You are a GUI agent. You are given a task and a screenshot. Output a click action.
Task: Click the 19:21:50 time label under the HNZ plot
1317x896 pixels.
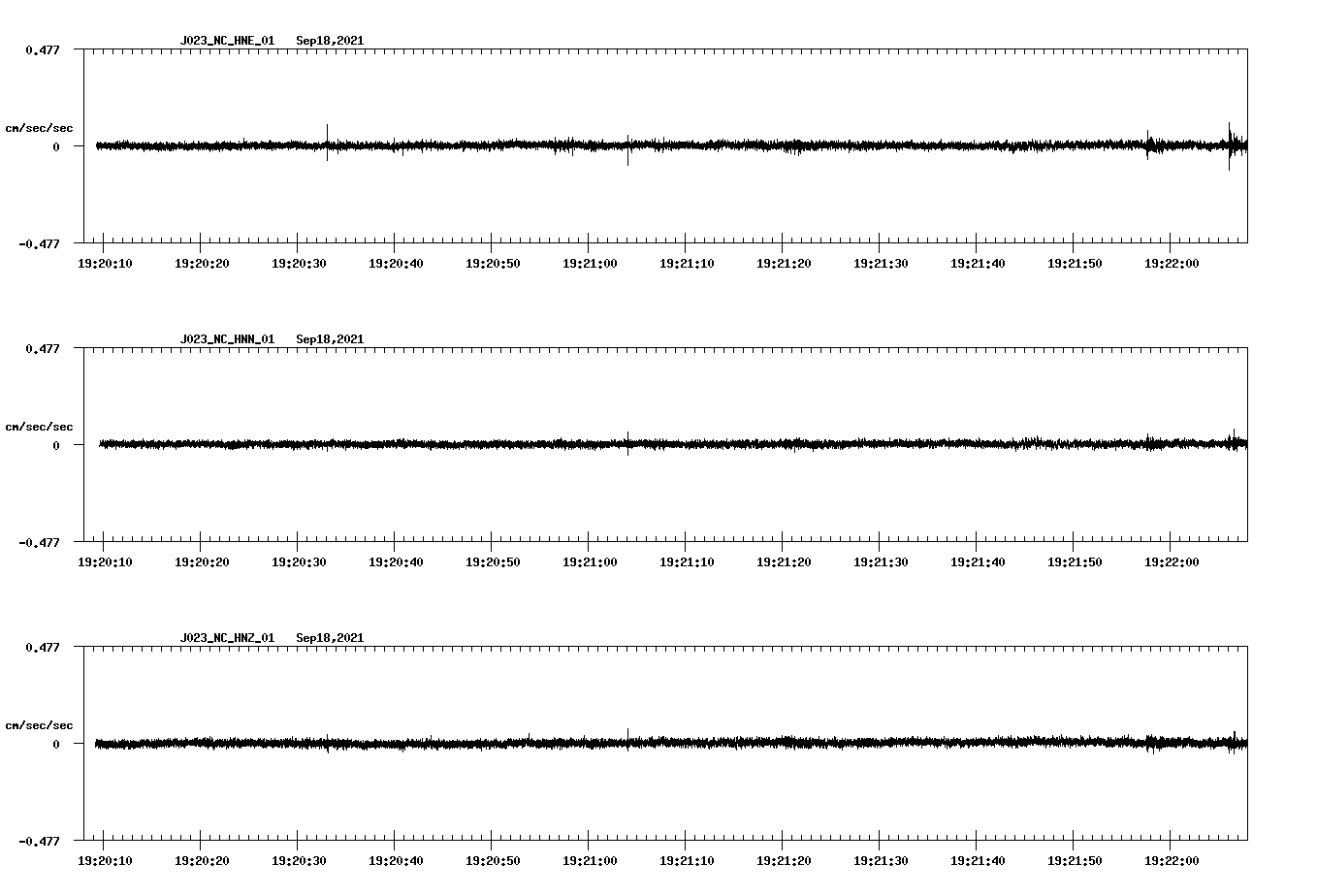pos(1075,861)
